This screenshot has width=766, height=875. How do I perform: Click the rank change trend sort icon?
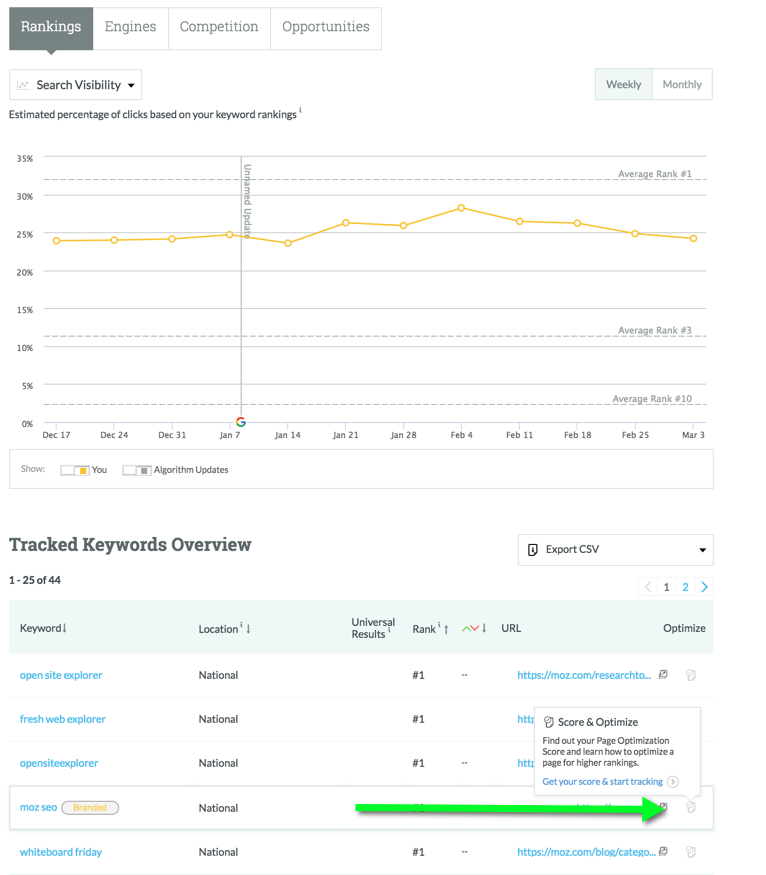pos(473,628)
